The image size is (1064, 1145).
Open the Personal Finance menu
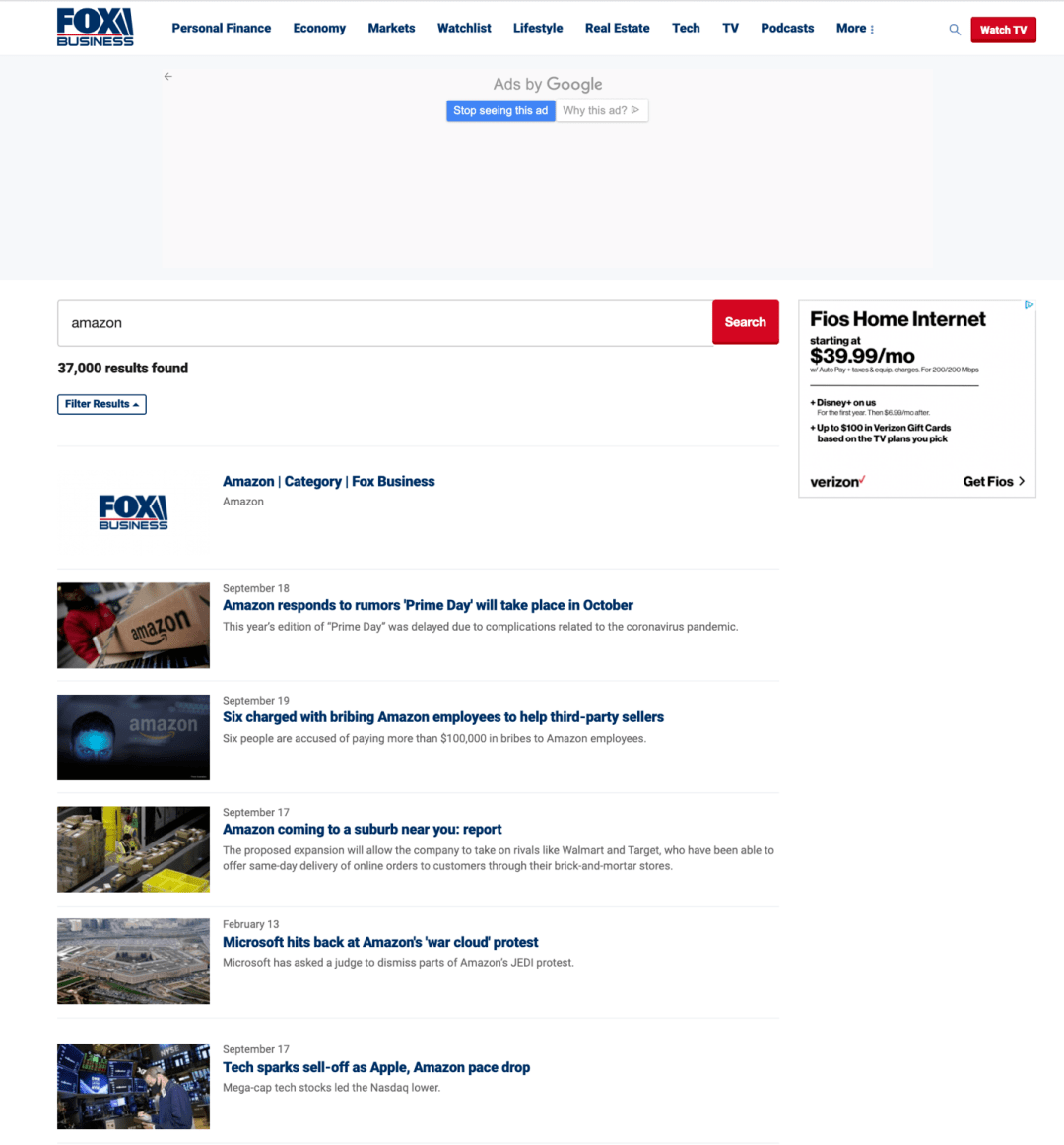222,28
